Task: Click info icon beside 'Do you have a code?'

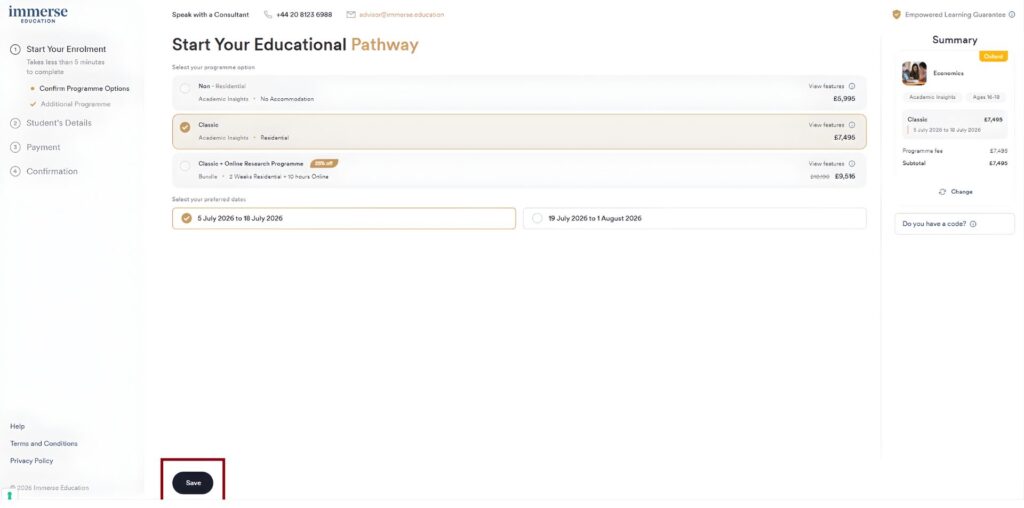Action: [x=973, y=224]
